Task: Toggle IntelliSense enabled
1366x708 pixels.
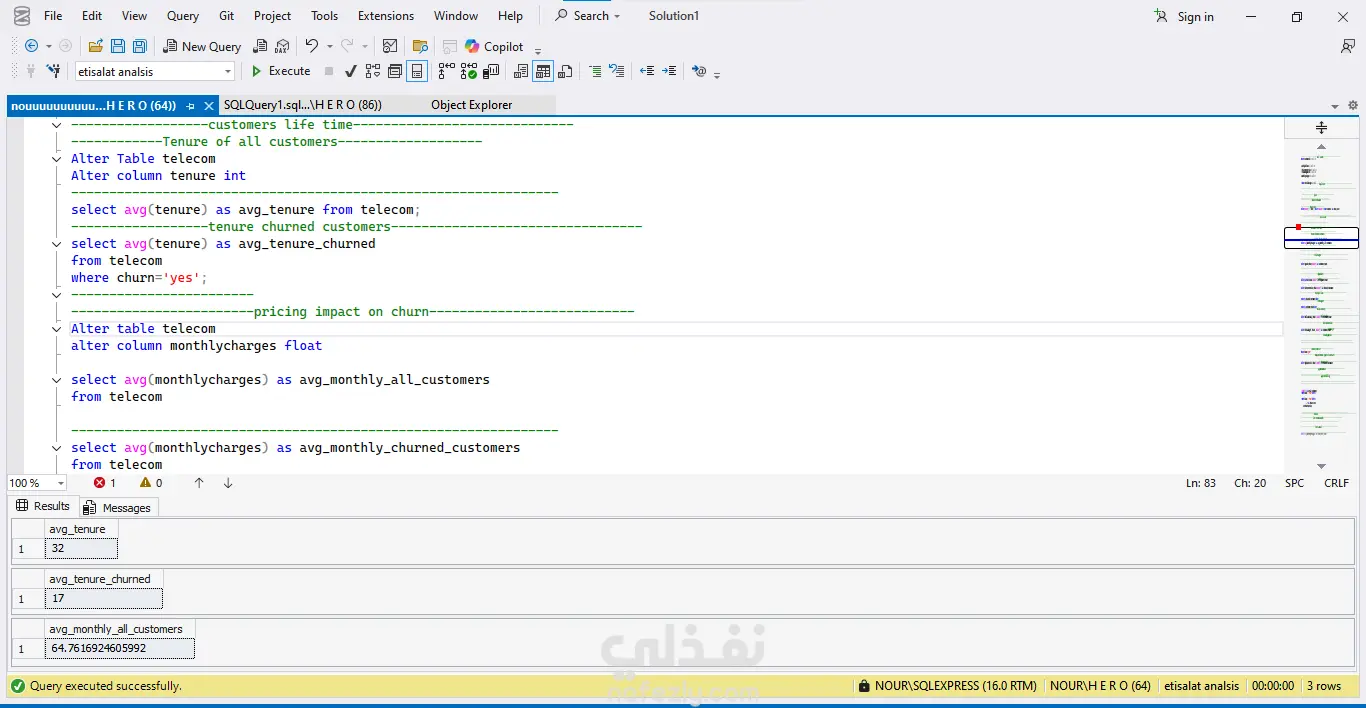Action: [x=417, y=71]
